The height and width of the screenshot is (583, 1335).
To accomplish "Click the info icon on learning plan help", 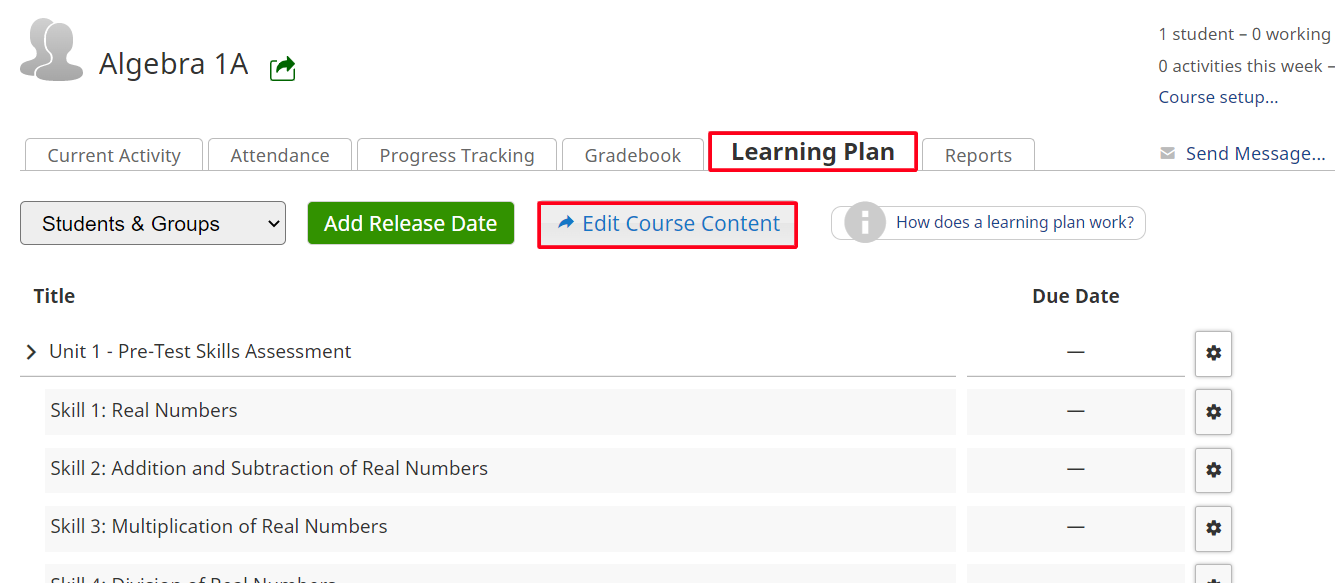I will (x=865, y=223).
